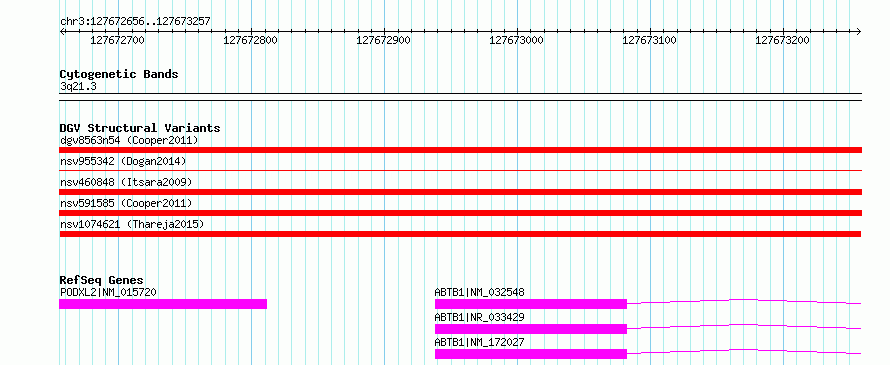Viewport: 890px width, 365px height.
Task: Click the ABTB1|NM_172027 gene label
Action: pyautogui.click(x=480, y=342)
